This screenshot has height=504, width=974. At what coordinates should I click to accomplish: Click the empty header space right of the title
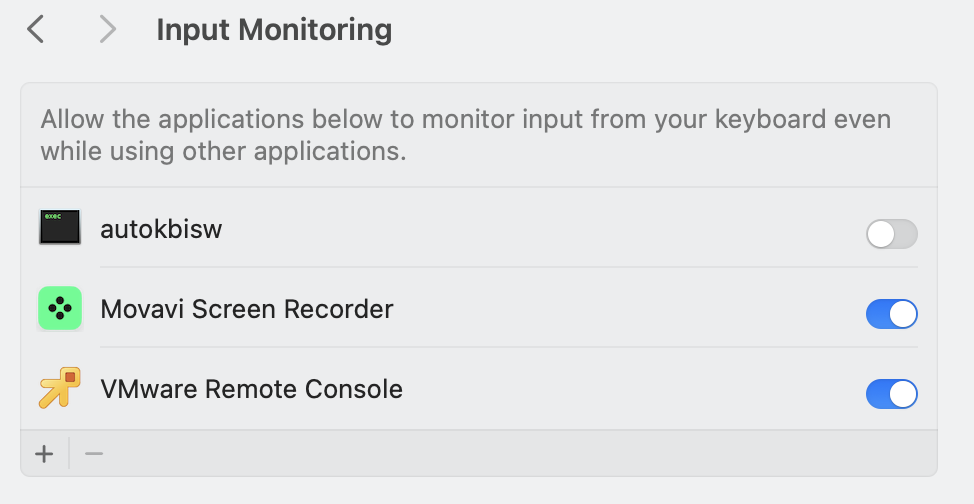point(680,30)
